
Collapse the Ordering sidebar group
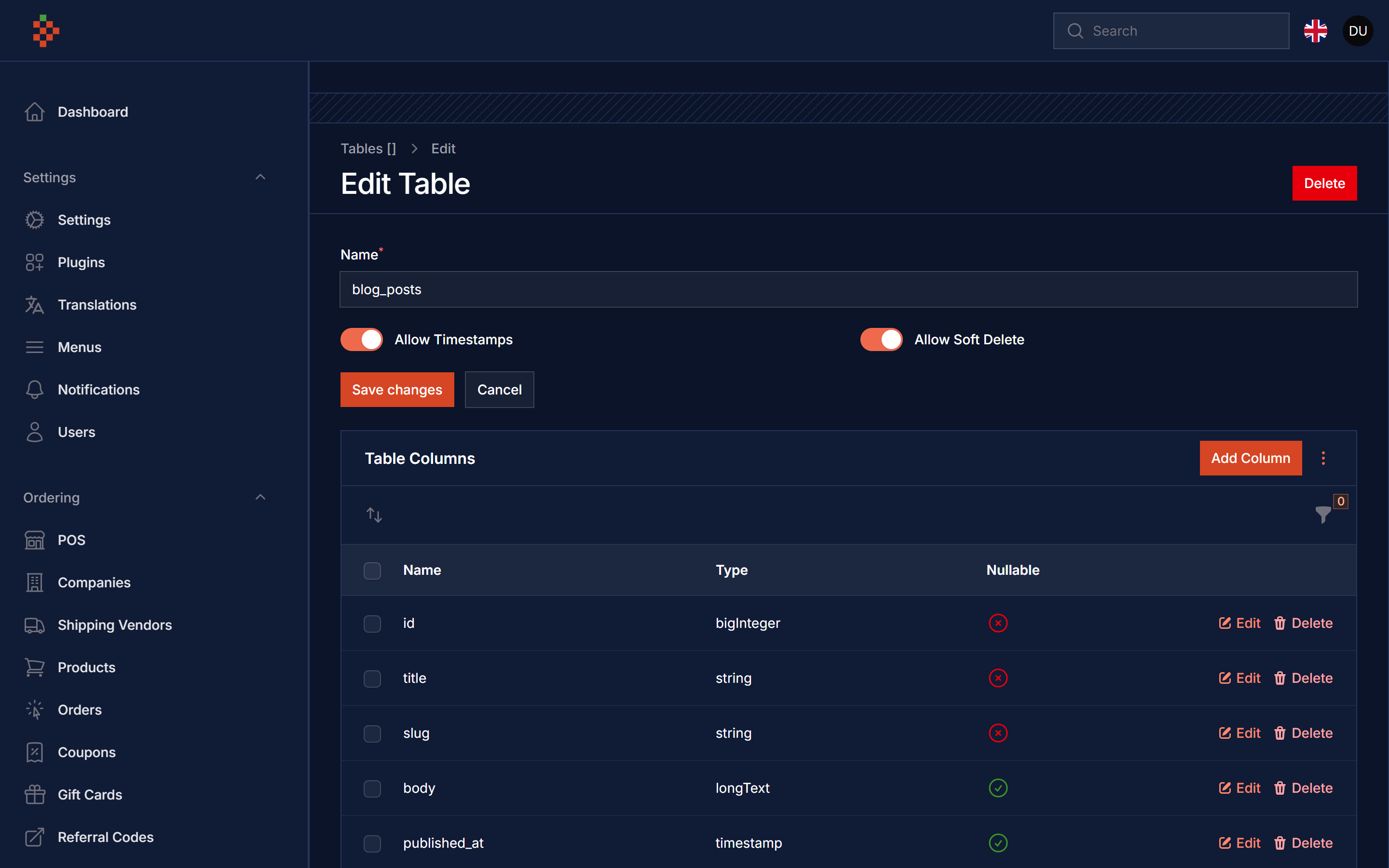tap(260, 498)
